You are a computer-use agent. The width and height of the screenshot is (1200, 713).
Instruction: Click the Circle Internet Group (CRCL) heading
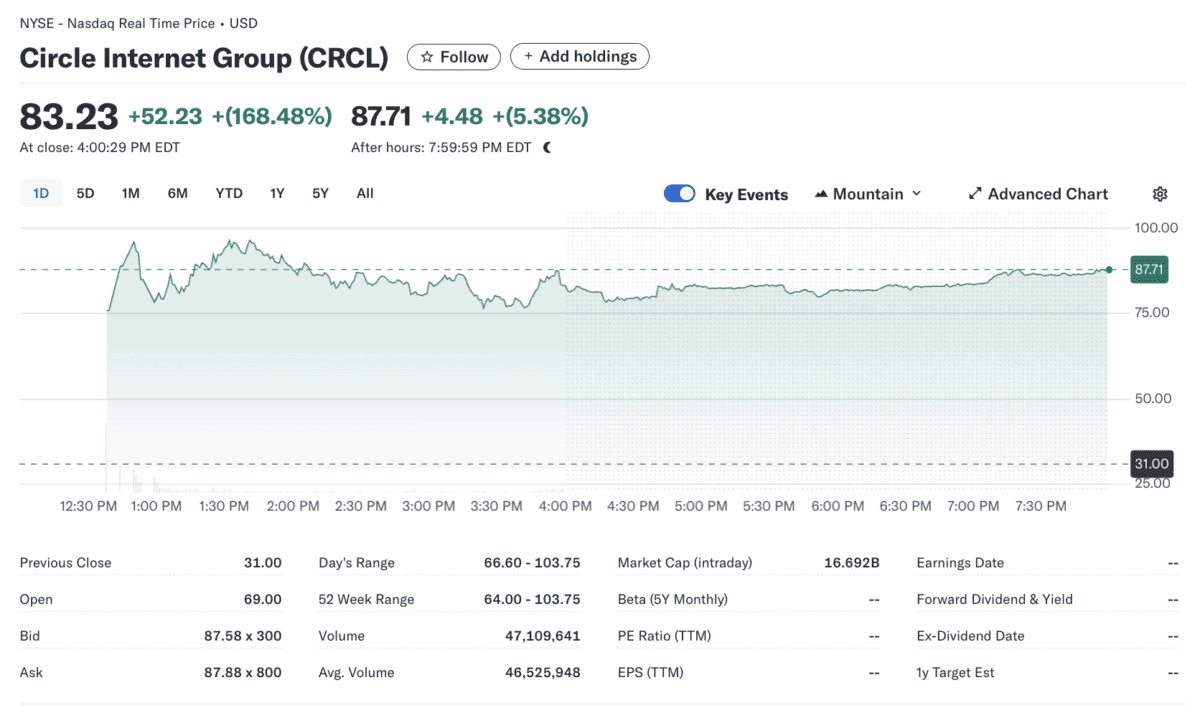tap(204, 58)
